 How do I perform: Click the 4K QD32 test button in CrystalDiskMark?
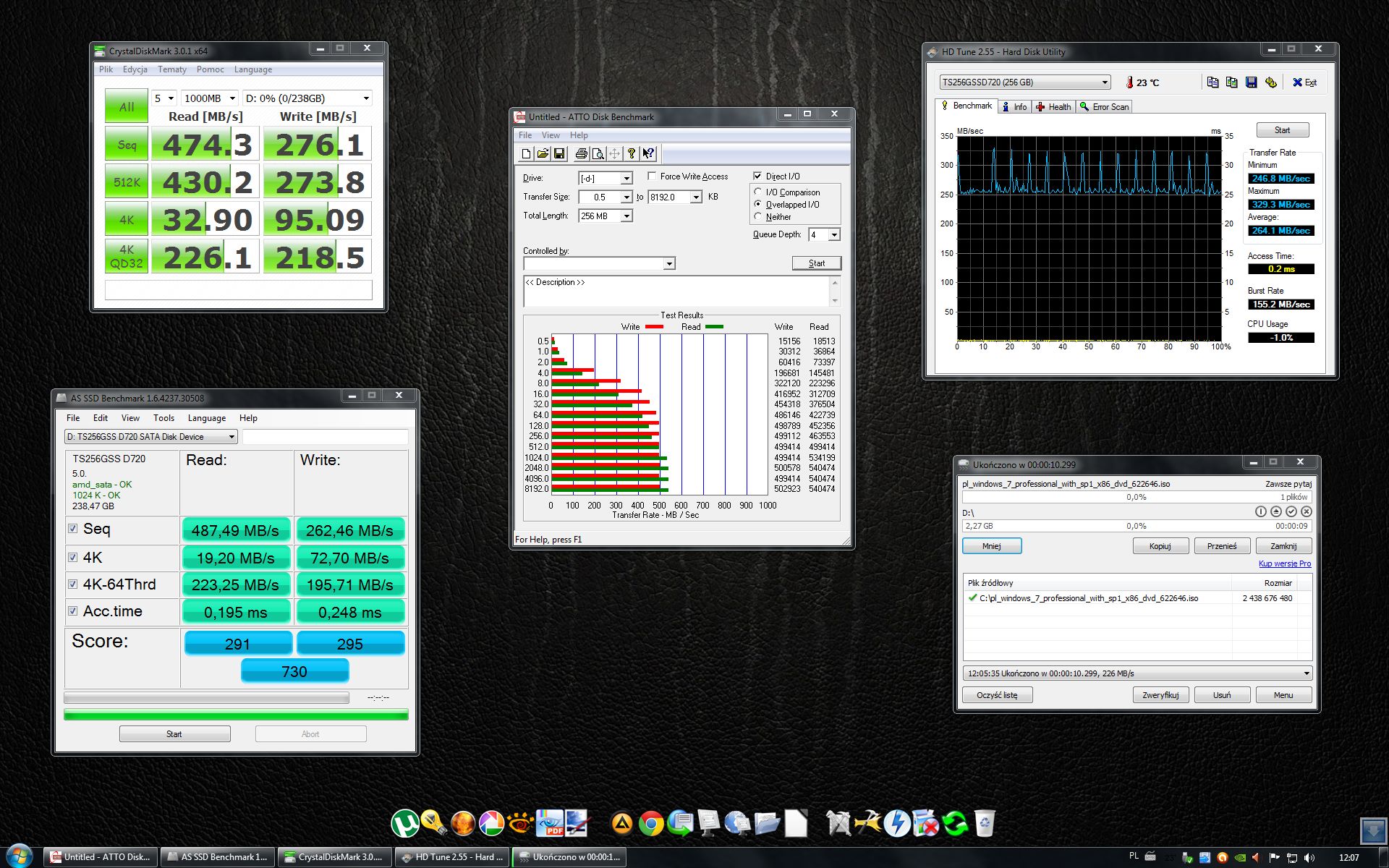tap(127, 257)
